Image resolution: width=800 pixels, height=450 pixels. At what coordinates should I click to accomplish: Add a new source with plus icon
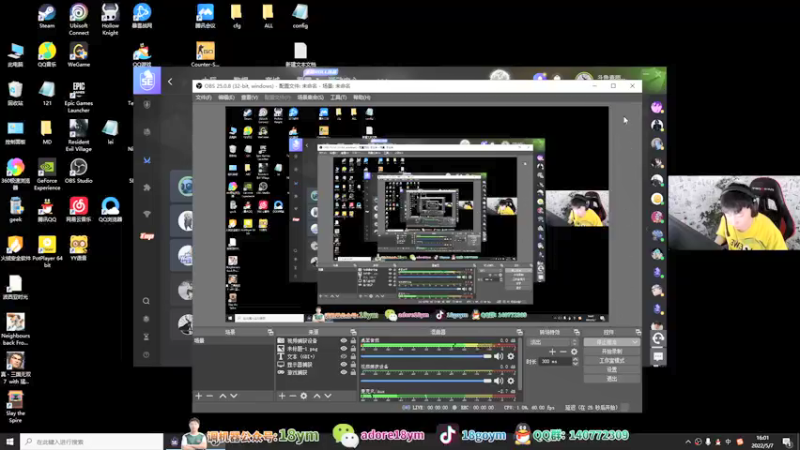(282, 396)
